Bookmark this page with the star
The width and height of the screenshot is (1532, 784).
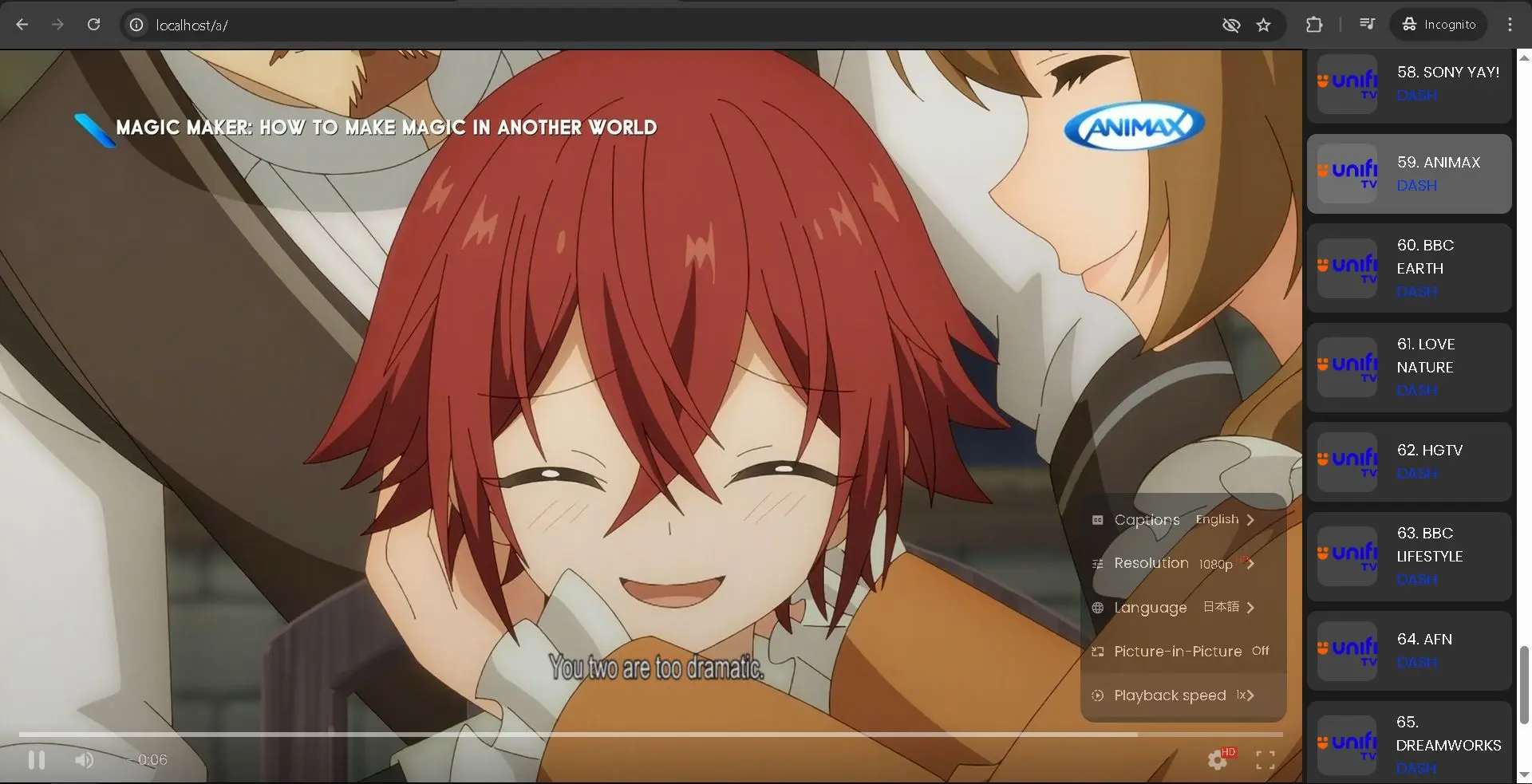pyautogui.click(x=1263, y=26)
